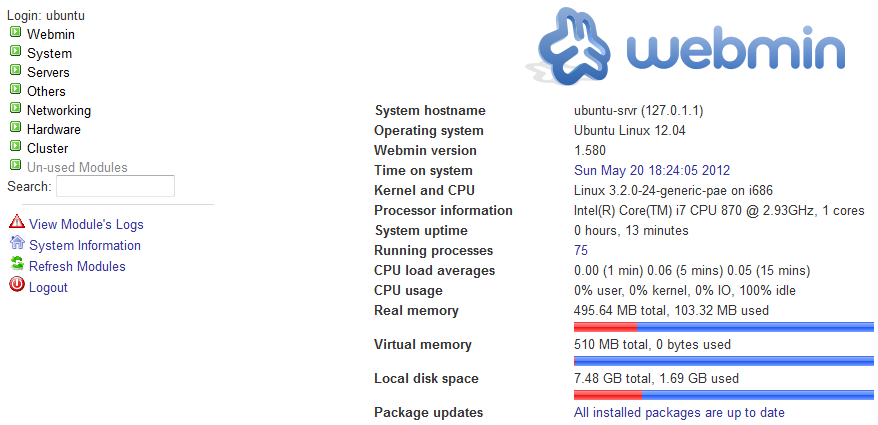Expand the Others category
Screen dimensions: 878x425
pyautogui.click(x=46, y=91)
